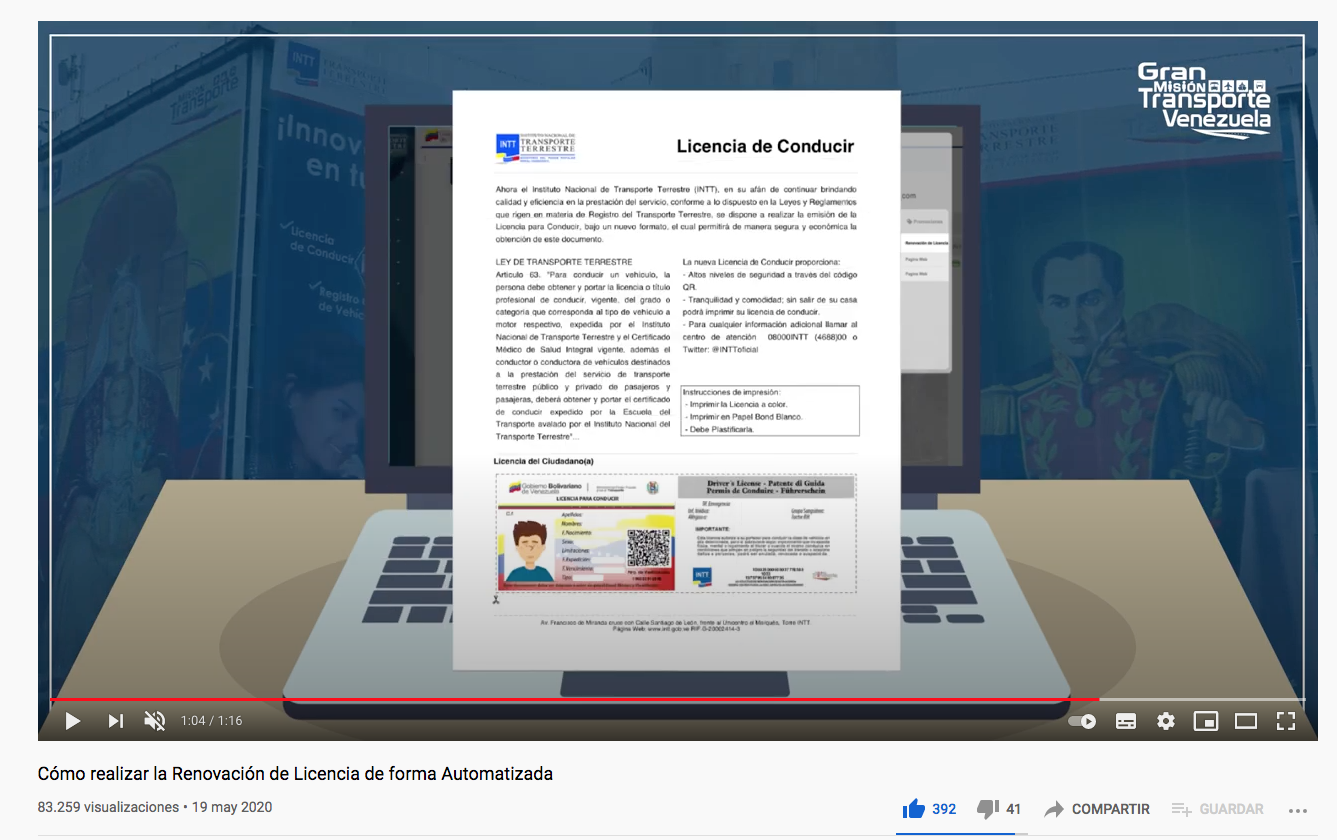Click the 83.259 visualizaciones view count
This screenshot has height=840, width=1337.
(108, 807)
